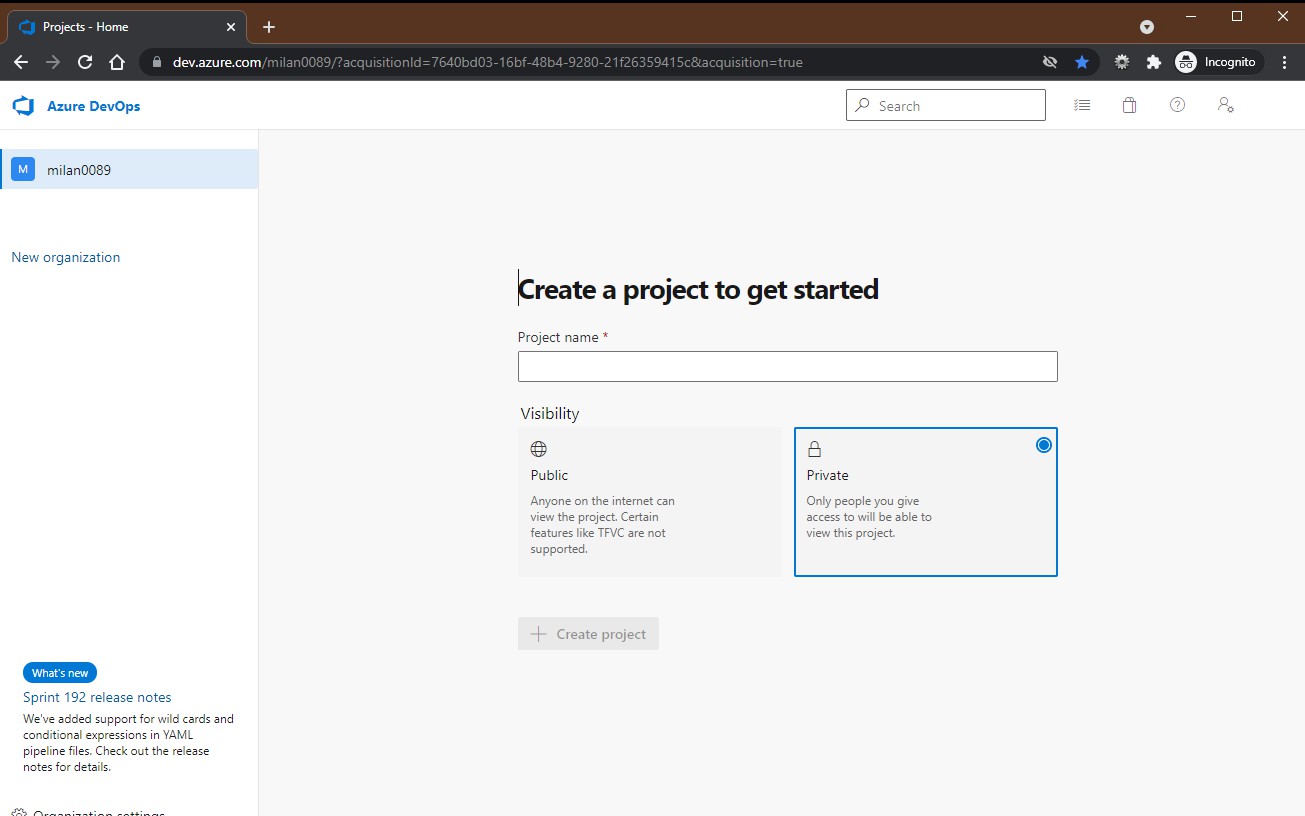Image resolution: width=1305 pixels, height=816 pixels.
Task: Select the milan0089 organization avatar
Action: point(22,169)
